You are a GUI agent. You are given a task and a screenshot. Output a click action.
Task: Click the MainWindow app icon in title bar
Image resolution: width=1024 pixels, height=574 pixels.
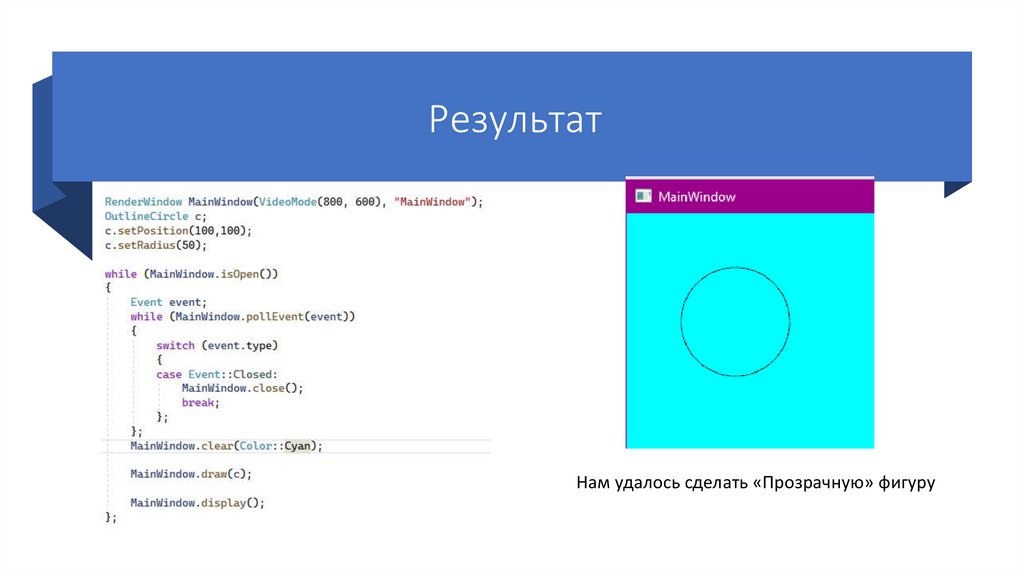coord(643,196)
